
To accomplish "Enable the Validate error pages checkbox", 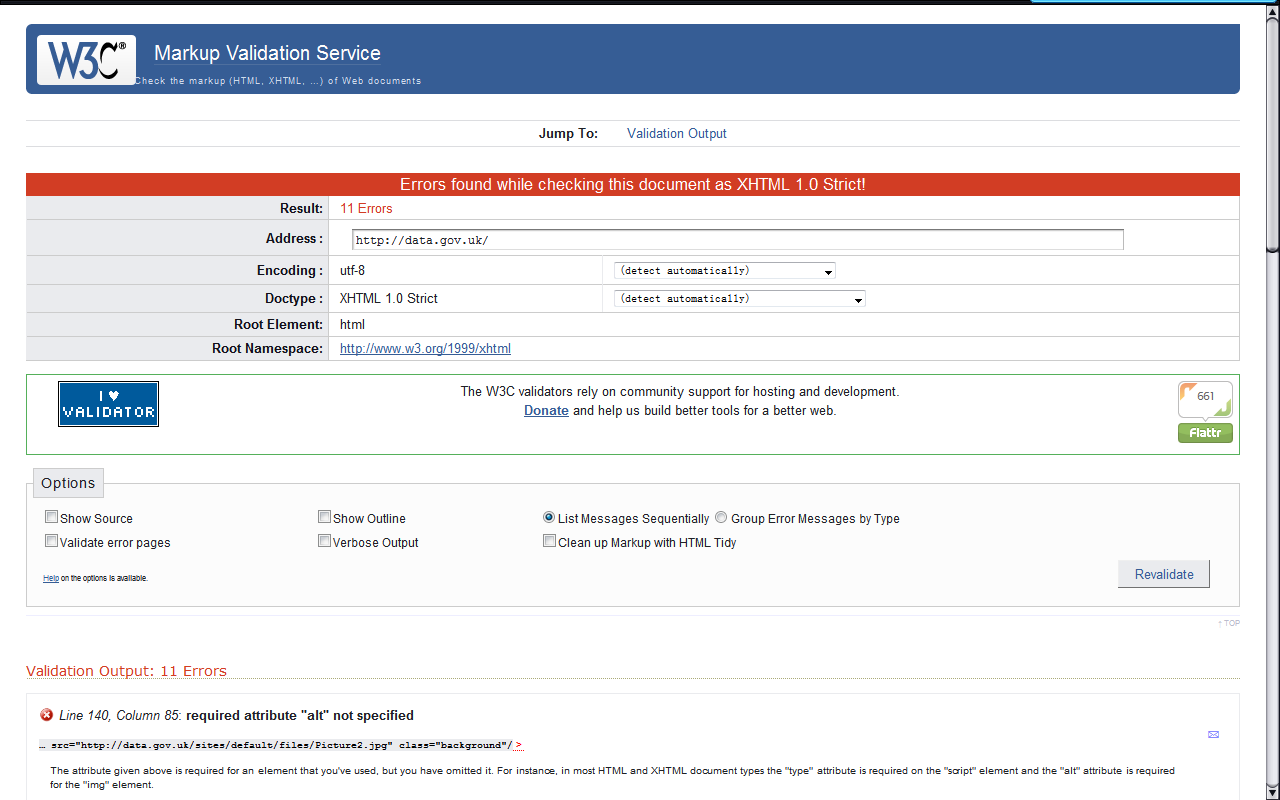I will [51, 541].
